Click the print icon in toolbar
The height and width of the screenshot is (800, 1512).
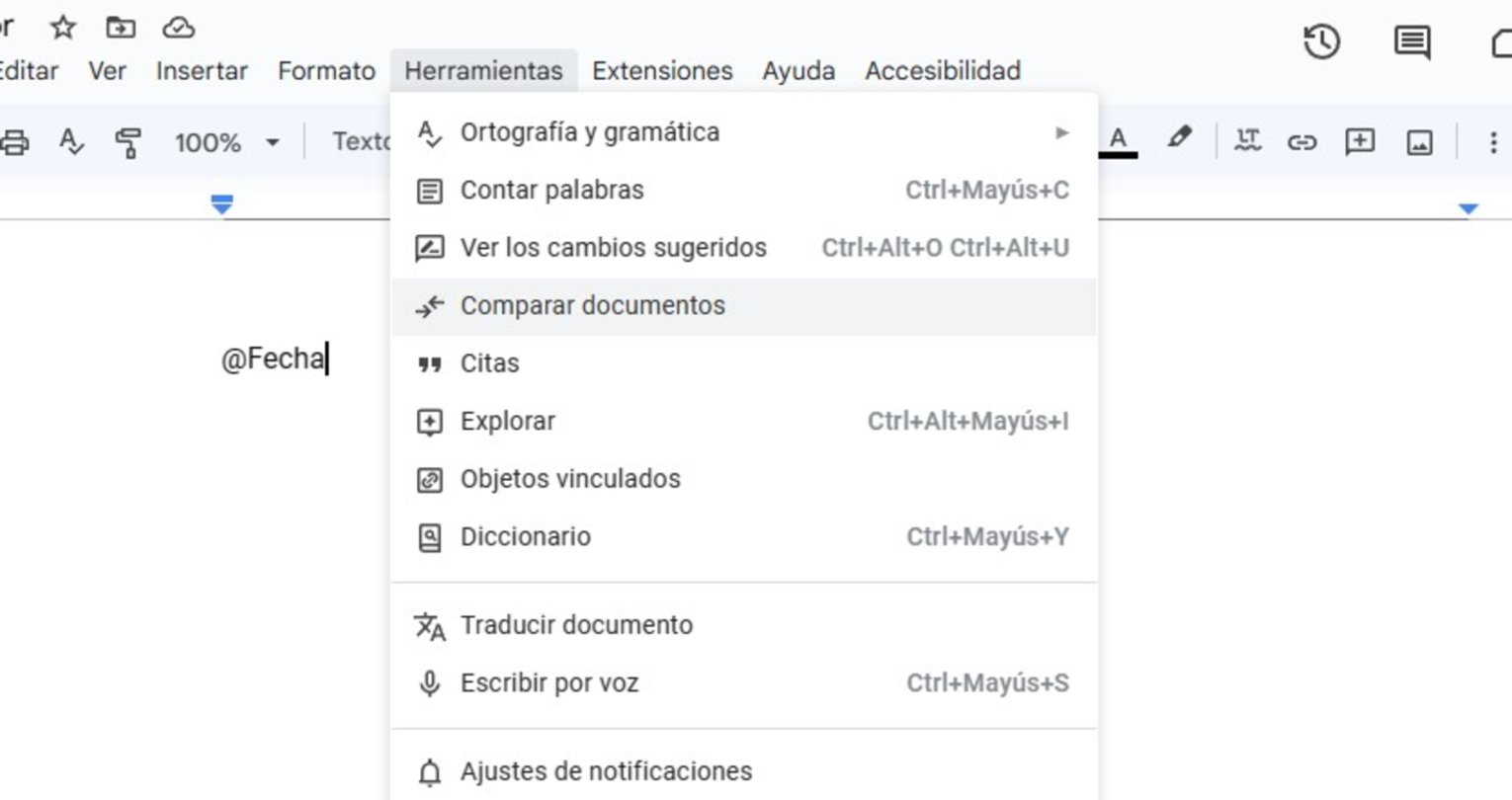[14, 142]
